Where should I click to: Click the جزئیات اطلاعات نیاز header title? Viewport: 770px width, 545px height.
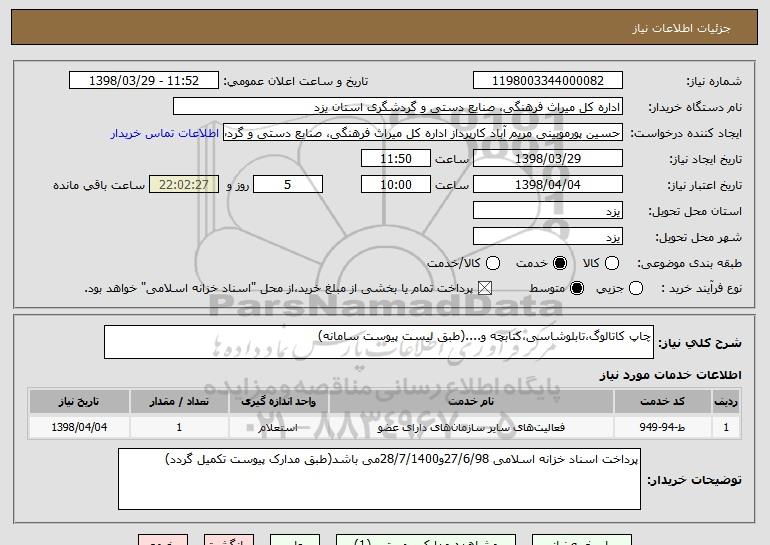tap(681, 28)
